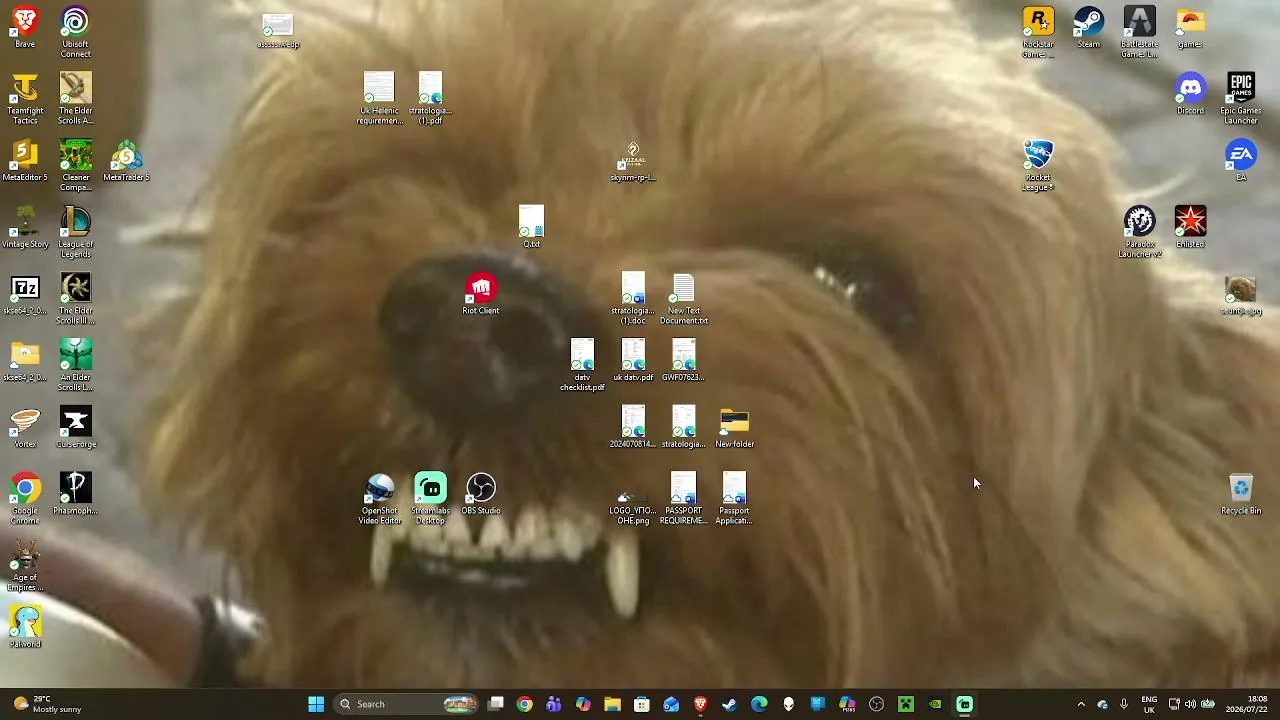
Task: Select the Cleaner Compa... desktop icon
Action: click(76, 166)
